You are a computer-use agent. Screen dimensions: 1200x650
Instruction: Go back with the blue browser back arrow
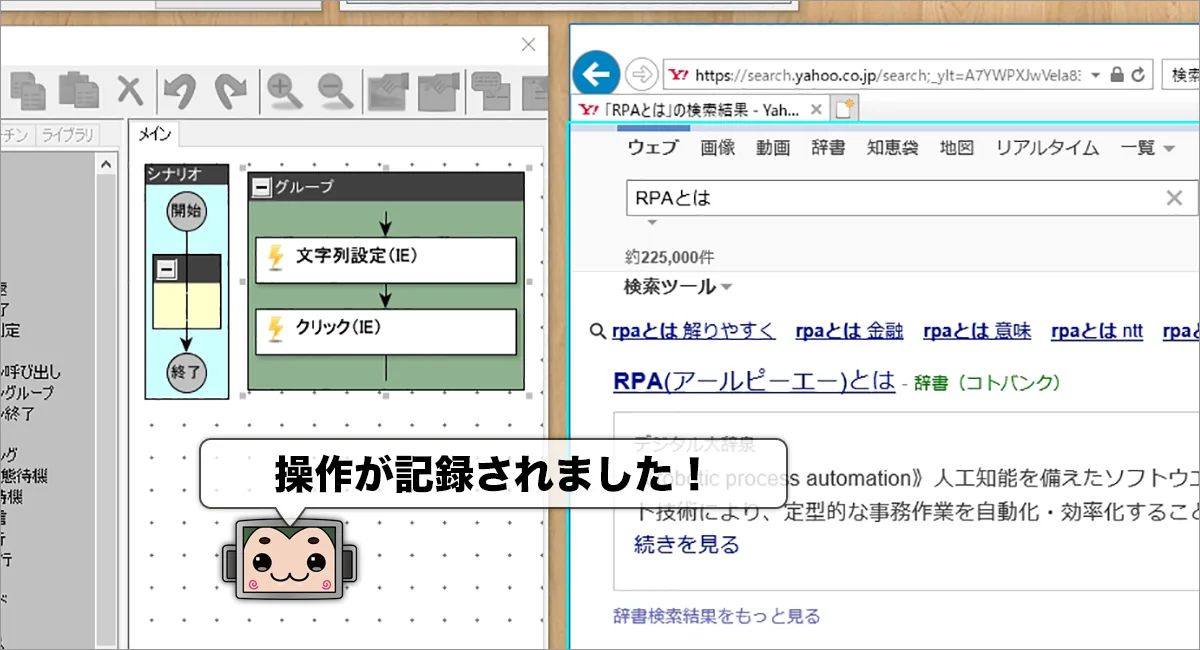coord(596,74)
